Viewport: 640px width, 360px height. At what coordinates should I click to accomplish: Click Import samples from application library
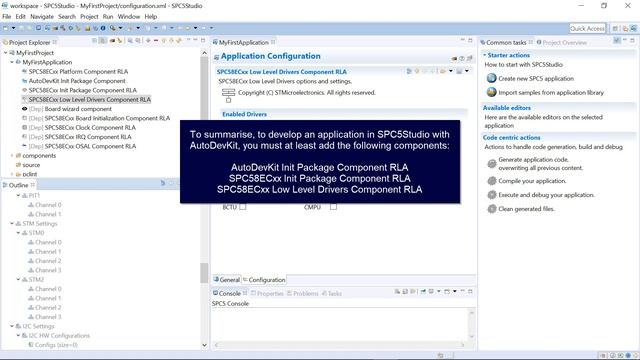point(551,93)
